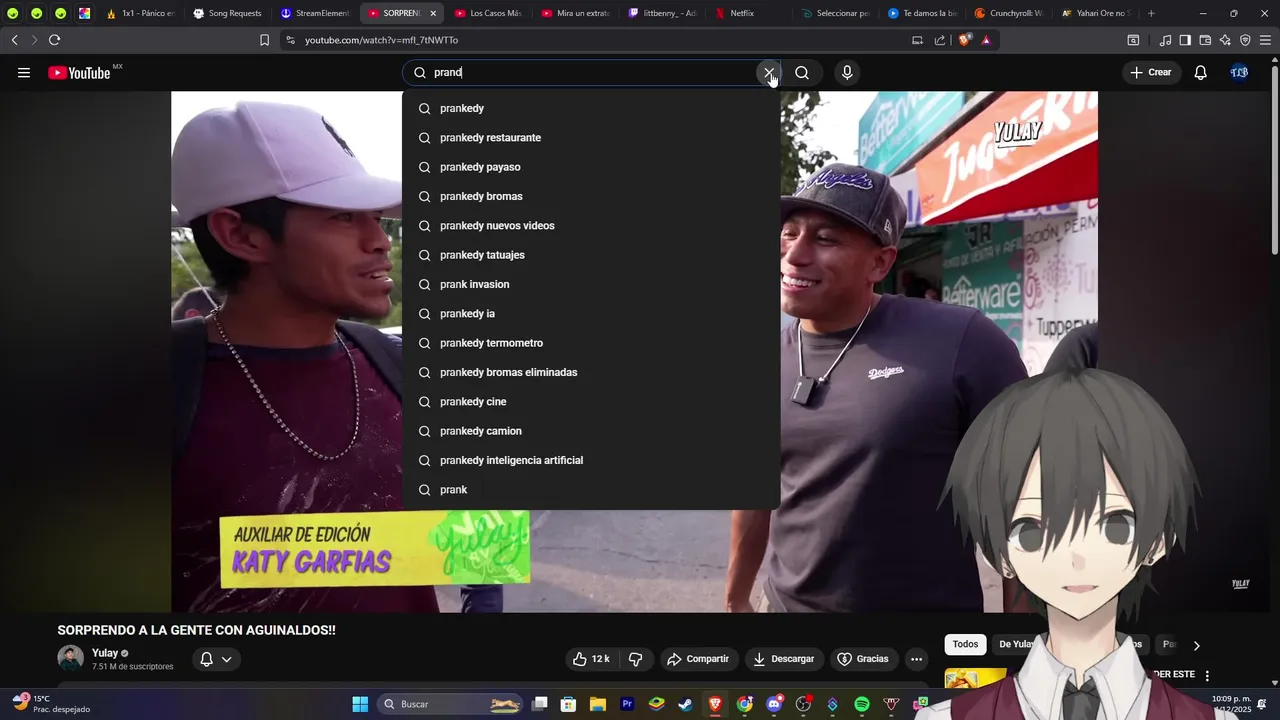Open the YouTube guide hamburger menu
Viewport: 1280px width, 720px height.
[x=24, y=73]
